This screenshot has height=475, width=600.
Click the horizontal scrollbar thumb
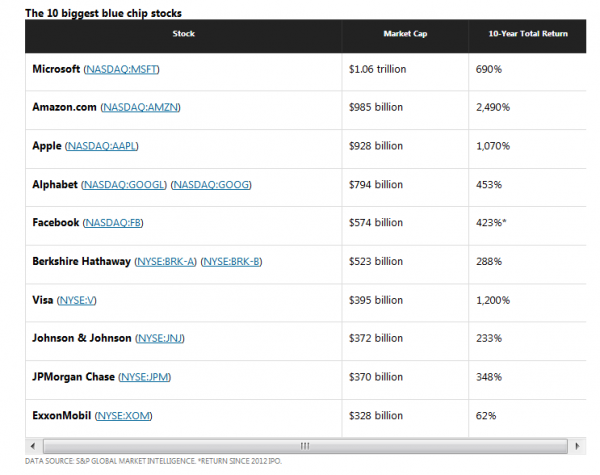(x=305, y=446)
